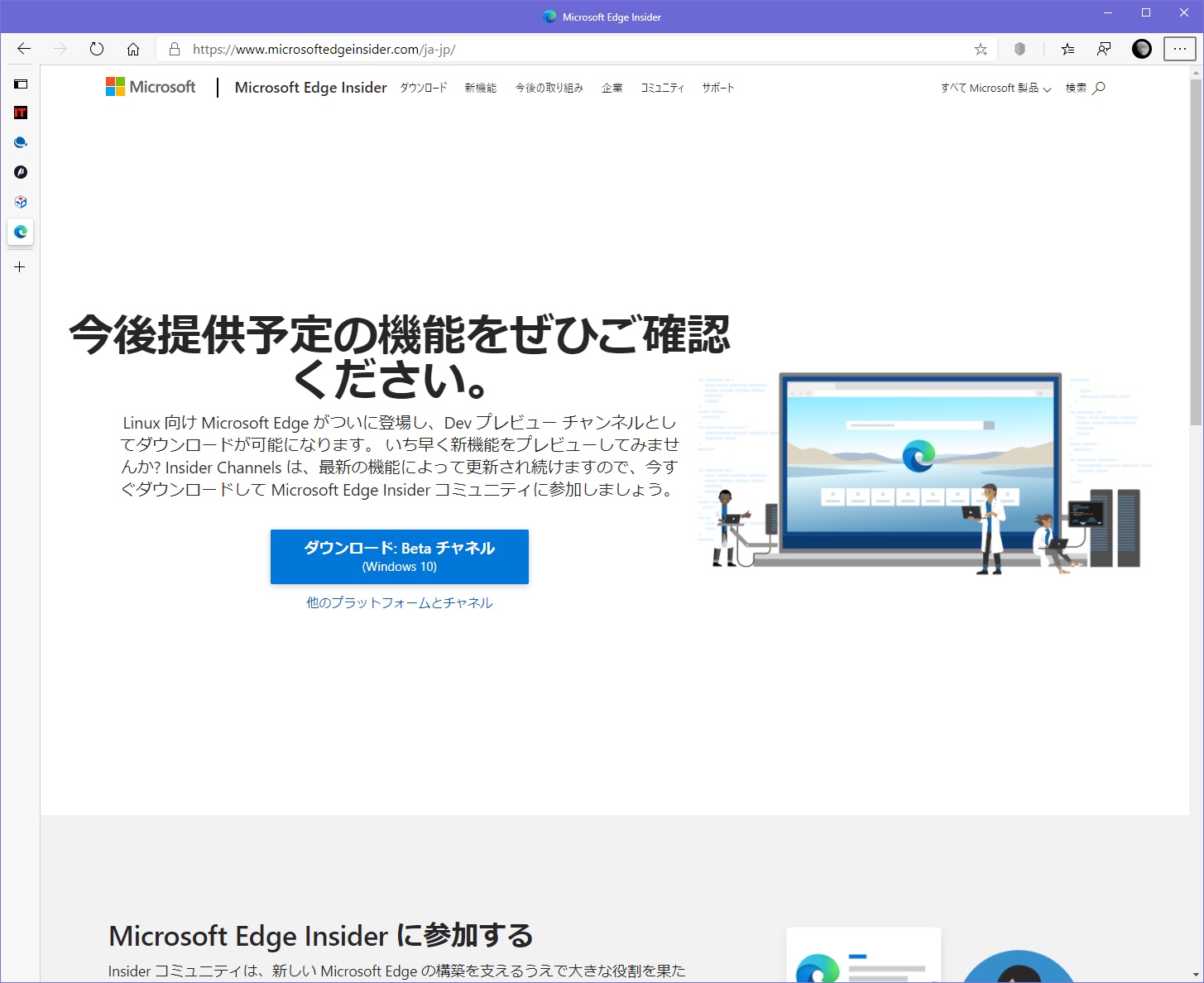Open the 企業 menu item
1204x983 pixels.
(612, 88)
